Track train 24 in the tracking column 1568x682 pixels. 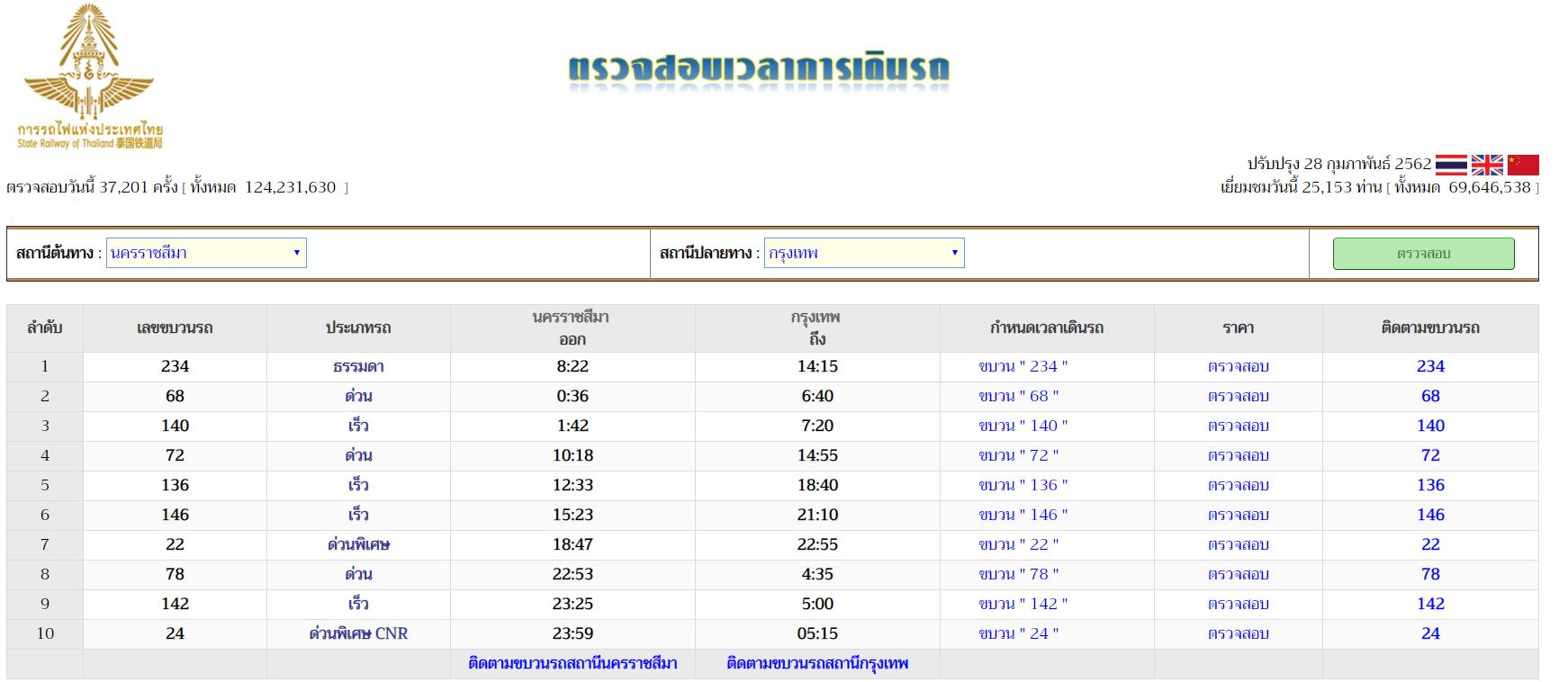(x=1430, y=633)
